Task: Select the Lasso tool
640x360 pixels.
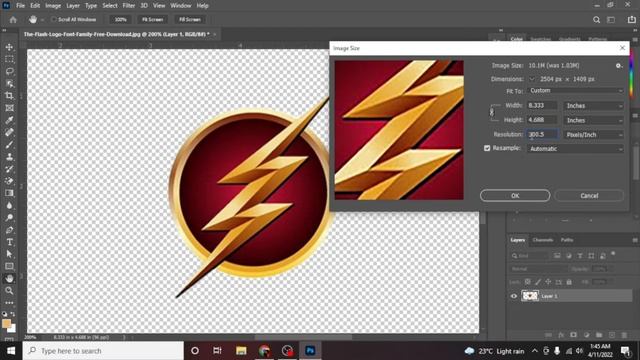Action: click(x=9, y=71)
